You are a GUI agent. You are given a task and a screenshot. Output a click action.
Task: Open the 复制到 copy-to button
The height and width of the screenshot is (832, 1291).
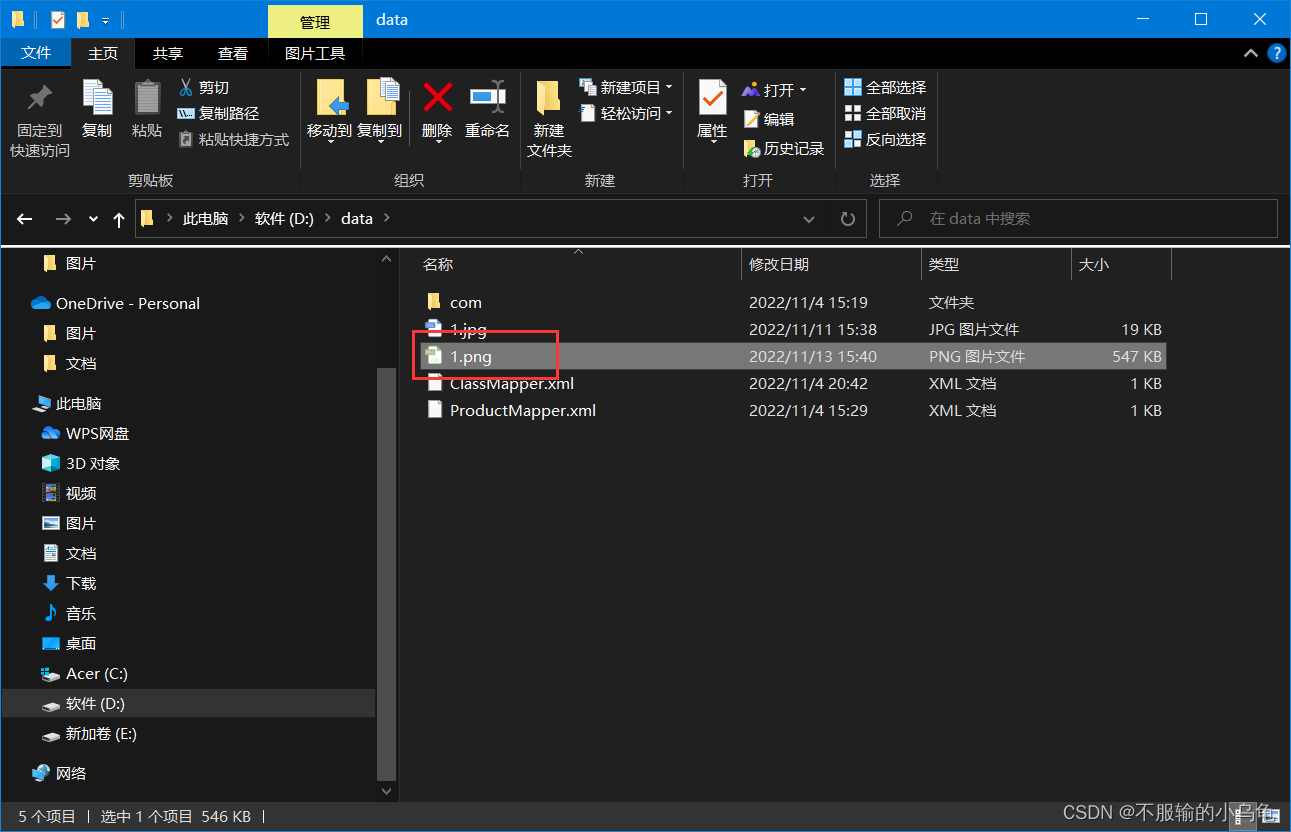[379, 110]
